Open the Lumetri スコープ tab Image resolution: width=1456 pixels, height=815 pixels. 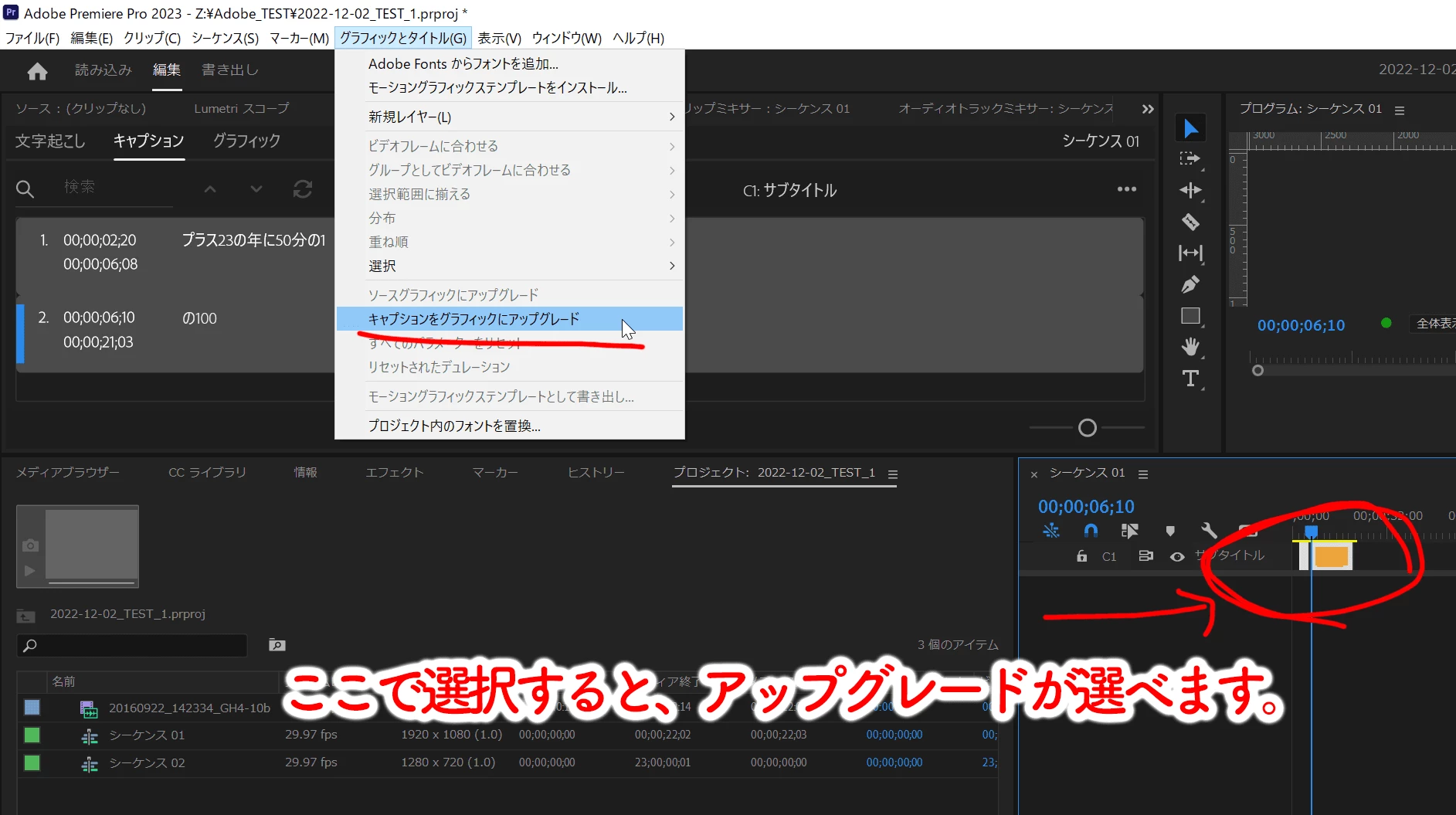242,108
